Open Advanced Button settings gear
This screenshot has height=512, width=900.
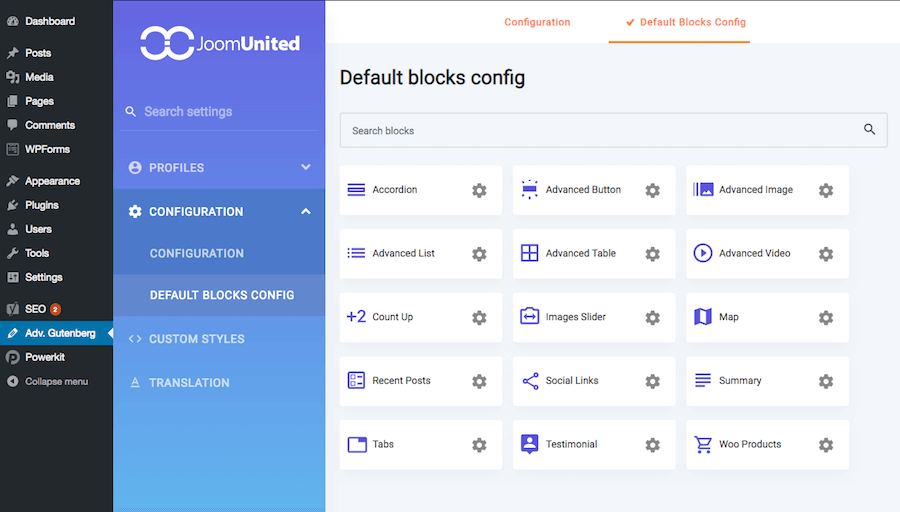653,191
